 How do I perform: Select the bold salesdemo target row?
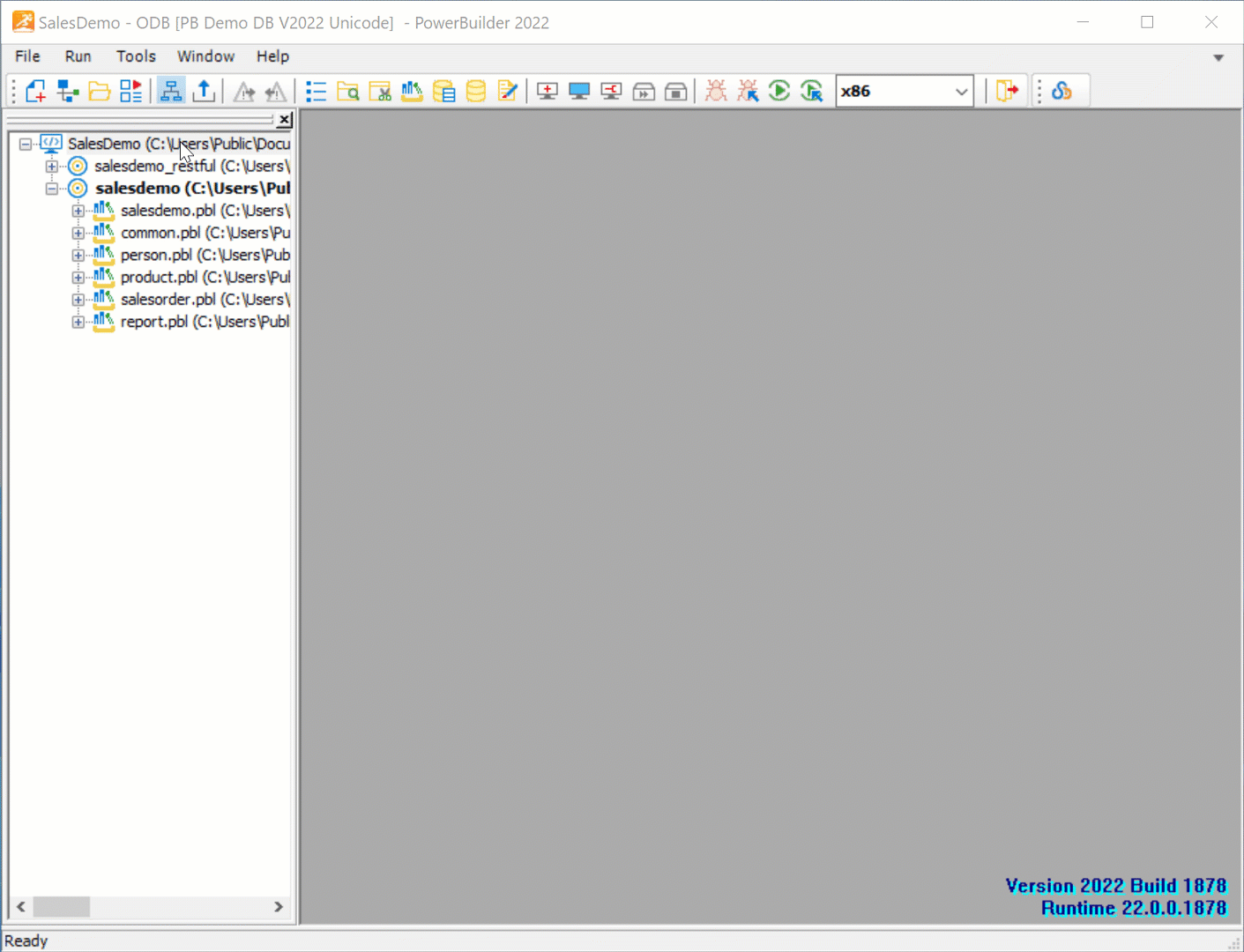(x=192, y=188)
